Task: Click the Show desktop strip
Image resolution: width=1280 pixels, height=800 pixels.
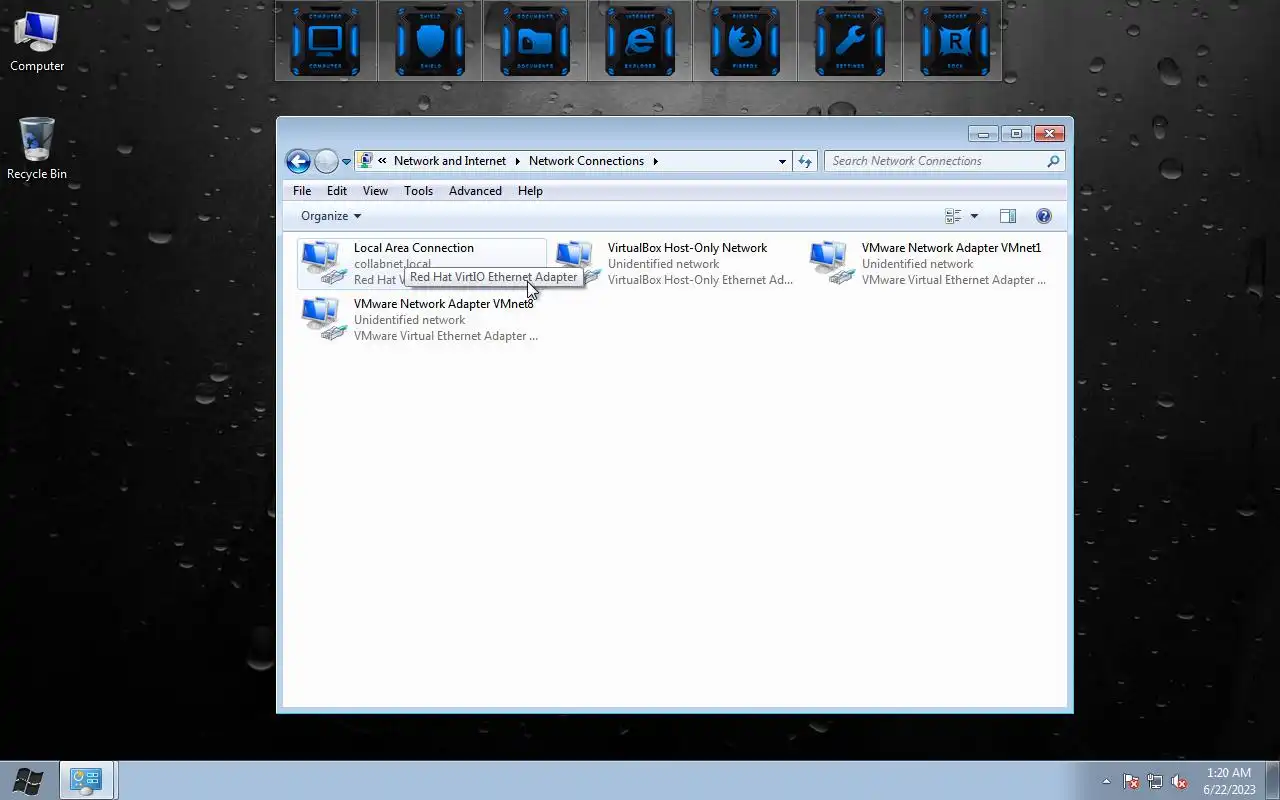Action: (x=1272, y=780)
